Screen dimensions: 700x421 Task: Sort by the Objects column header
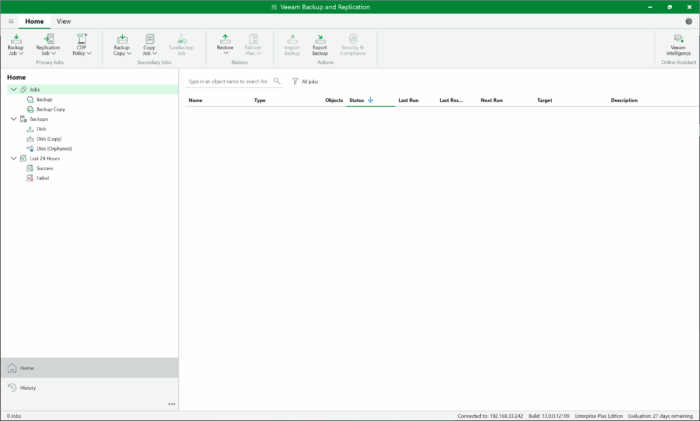point(334,100)
